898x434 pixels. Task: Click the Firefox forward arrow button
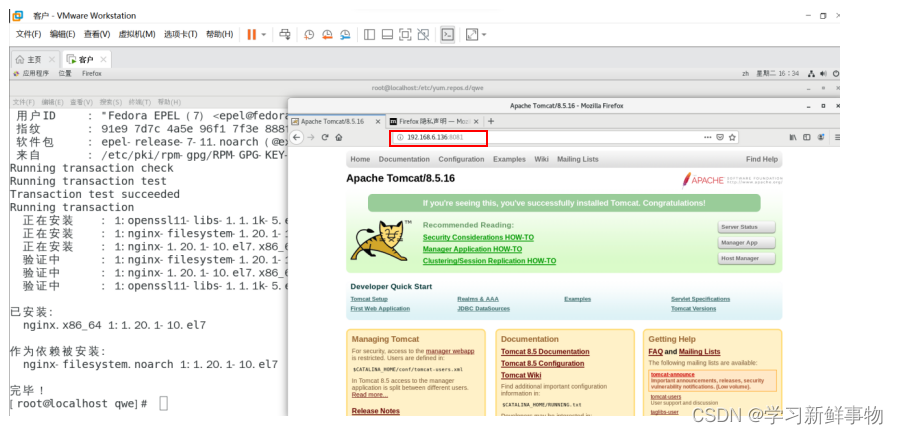click(x=311, y=137)
